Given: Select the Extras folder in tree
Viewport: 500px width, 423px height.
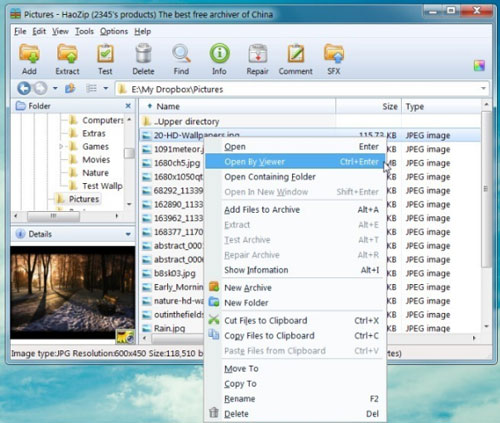Looking at the screenshot, I should (x=87, y=133).
